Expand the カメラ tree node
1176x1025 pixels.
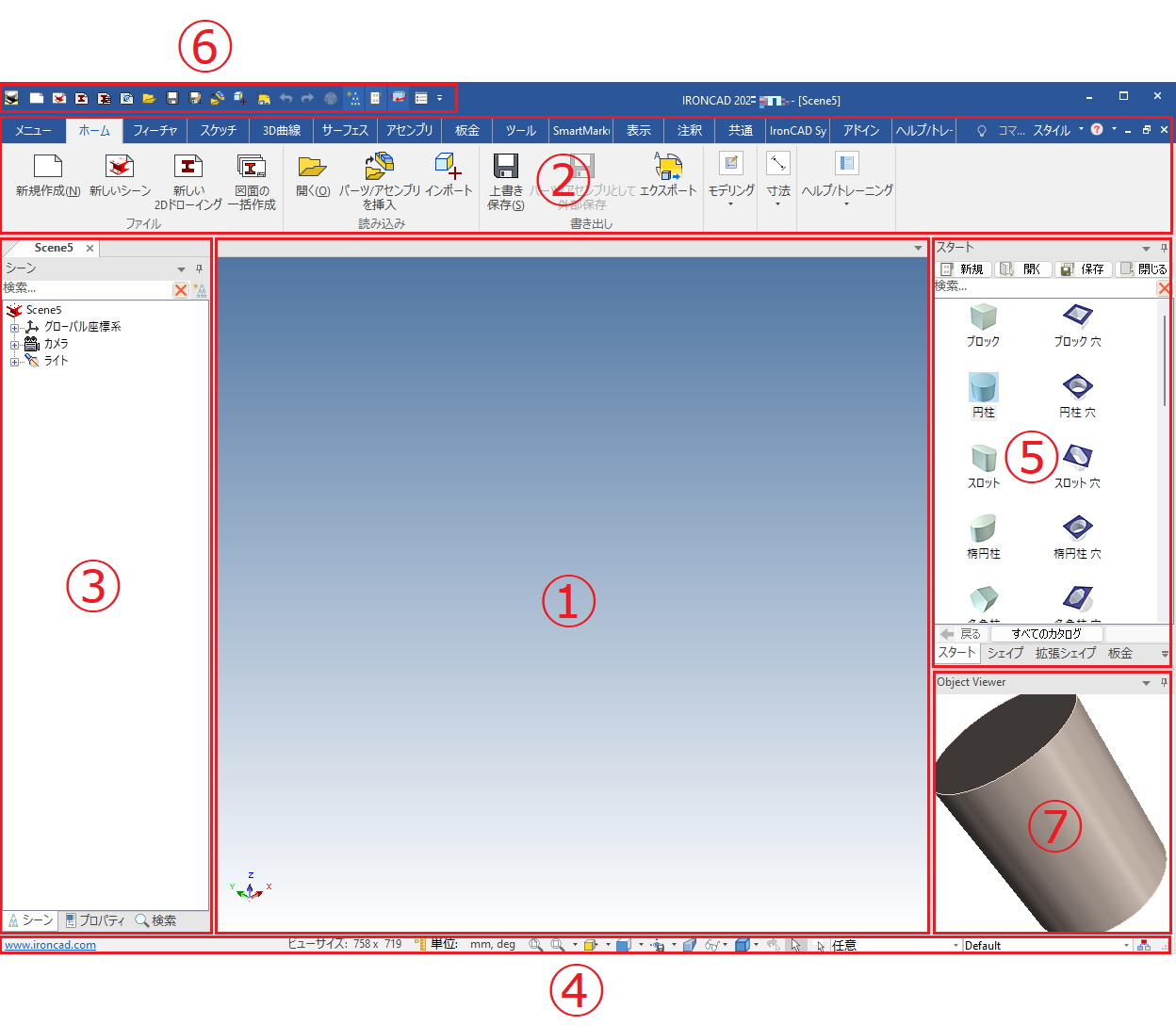14,343
